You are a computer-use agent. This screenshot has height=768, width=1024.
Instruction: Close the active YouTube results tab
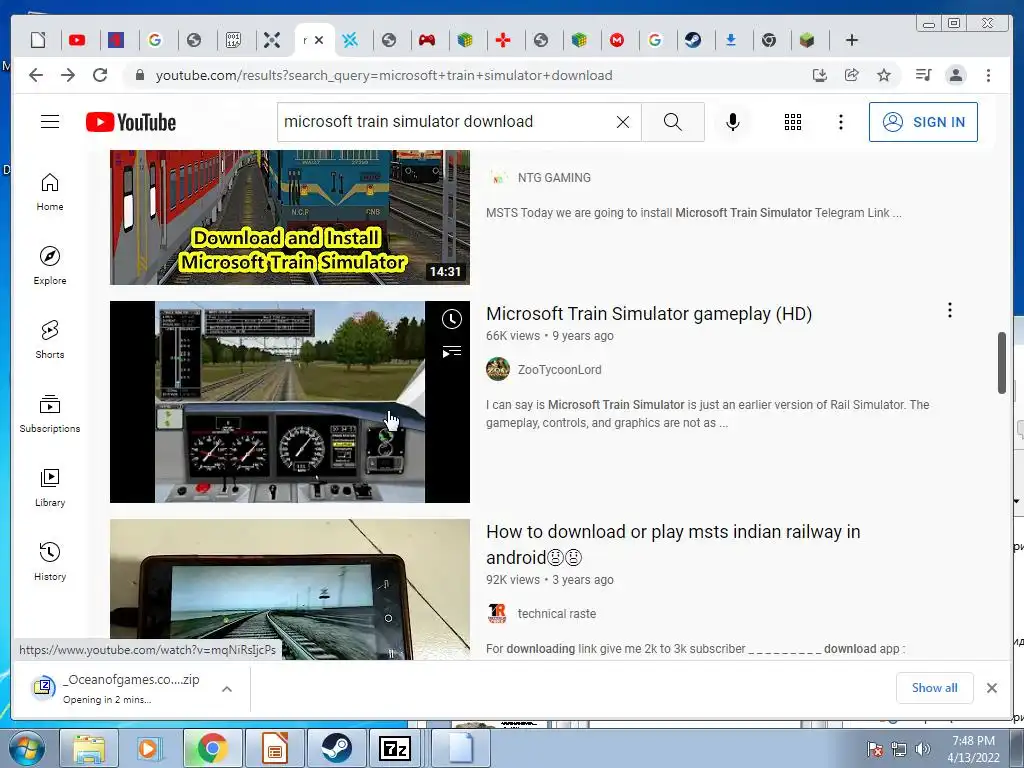coord(319,40)
